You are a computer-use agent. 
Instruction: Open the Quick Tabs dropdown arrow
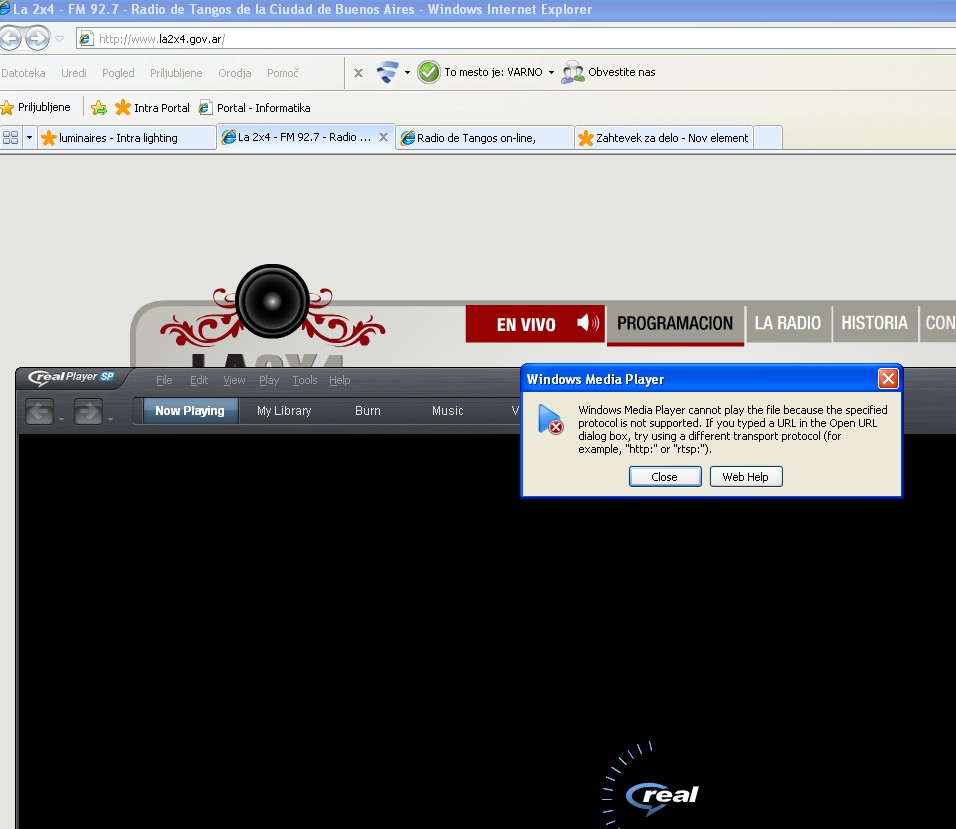pos(29,137)
